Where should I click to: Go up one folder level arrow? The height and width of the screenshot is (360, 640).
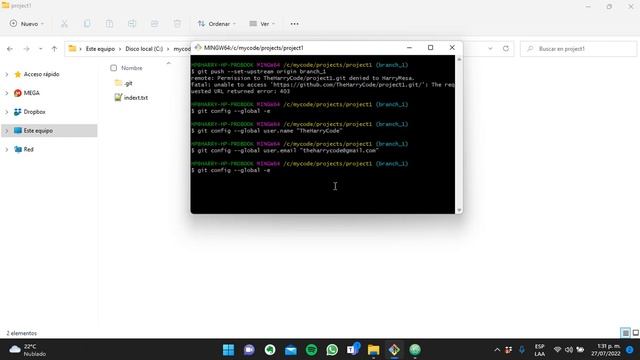coord(54,49)
